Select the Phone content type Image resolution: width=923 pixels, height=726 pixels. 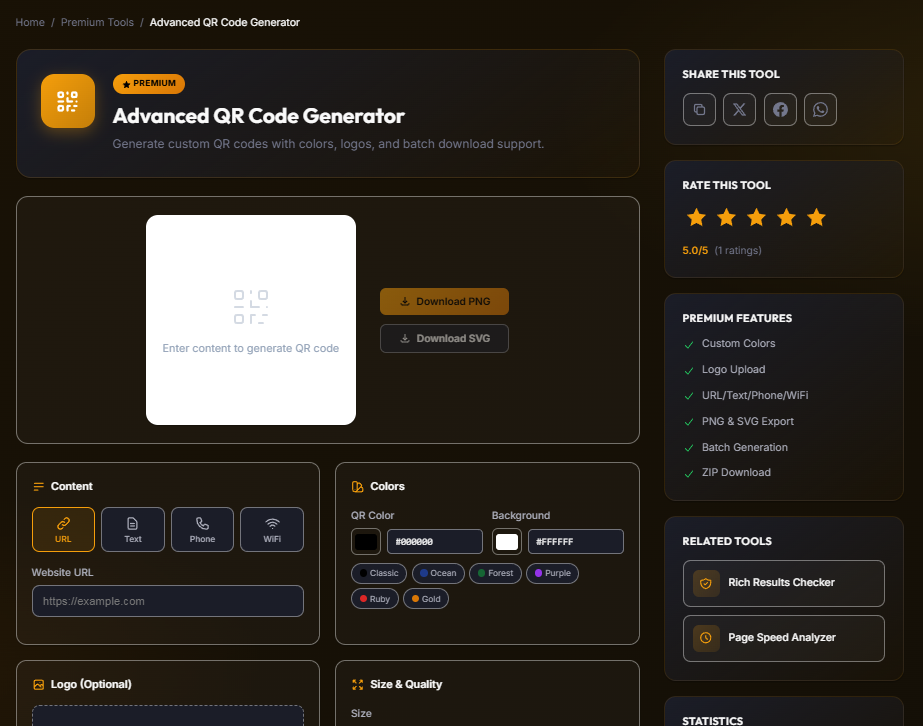202,529
